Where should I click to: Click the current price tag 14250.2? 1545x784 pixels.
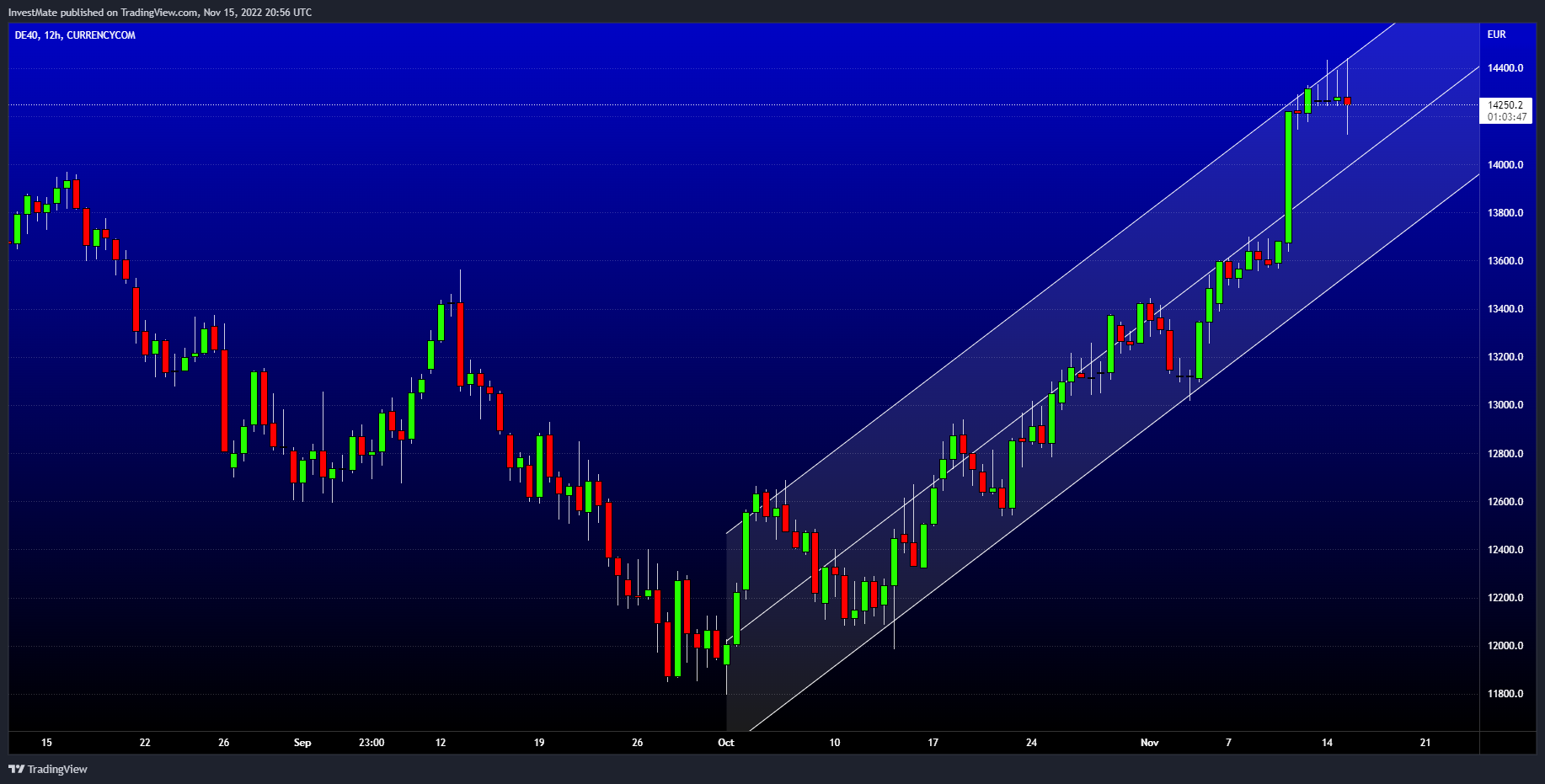click(x=1505, y=105)
